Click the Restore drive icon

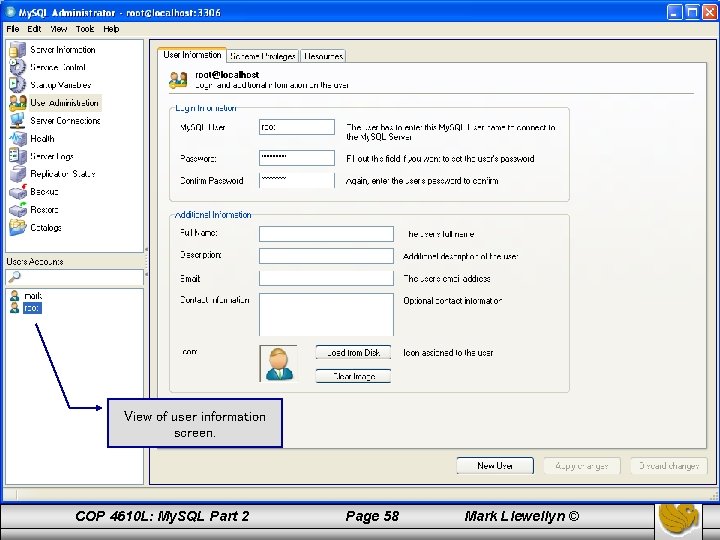click(x=17, y=209)
